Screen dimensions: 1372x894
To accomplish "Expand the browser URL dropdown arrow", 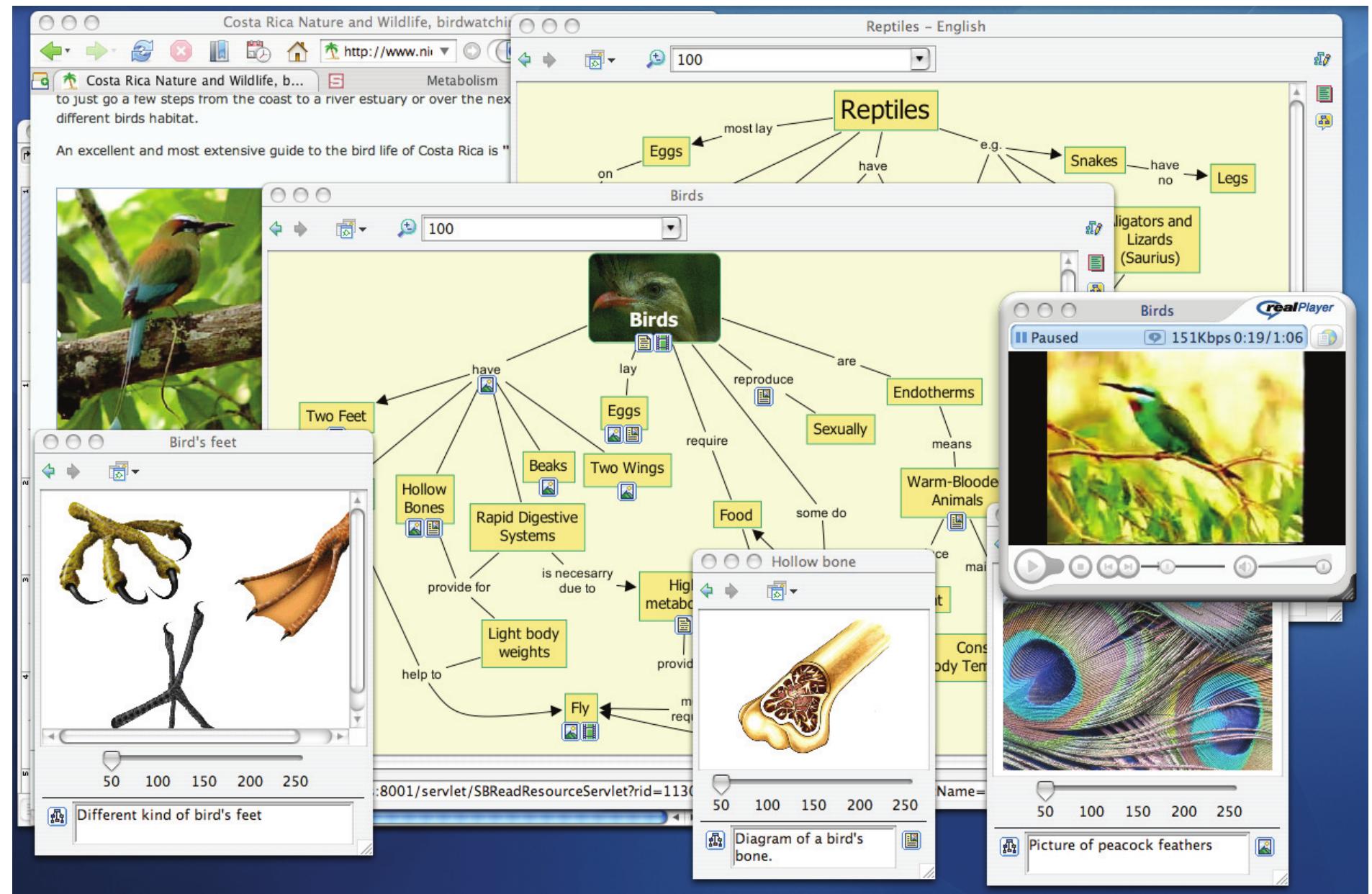I will [445, 51].
